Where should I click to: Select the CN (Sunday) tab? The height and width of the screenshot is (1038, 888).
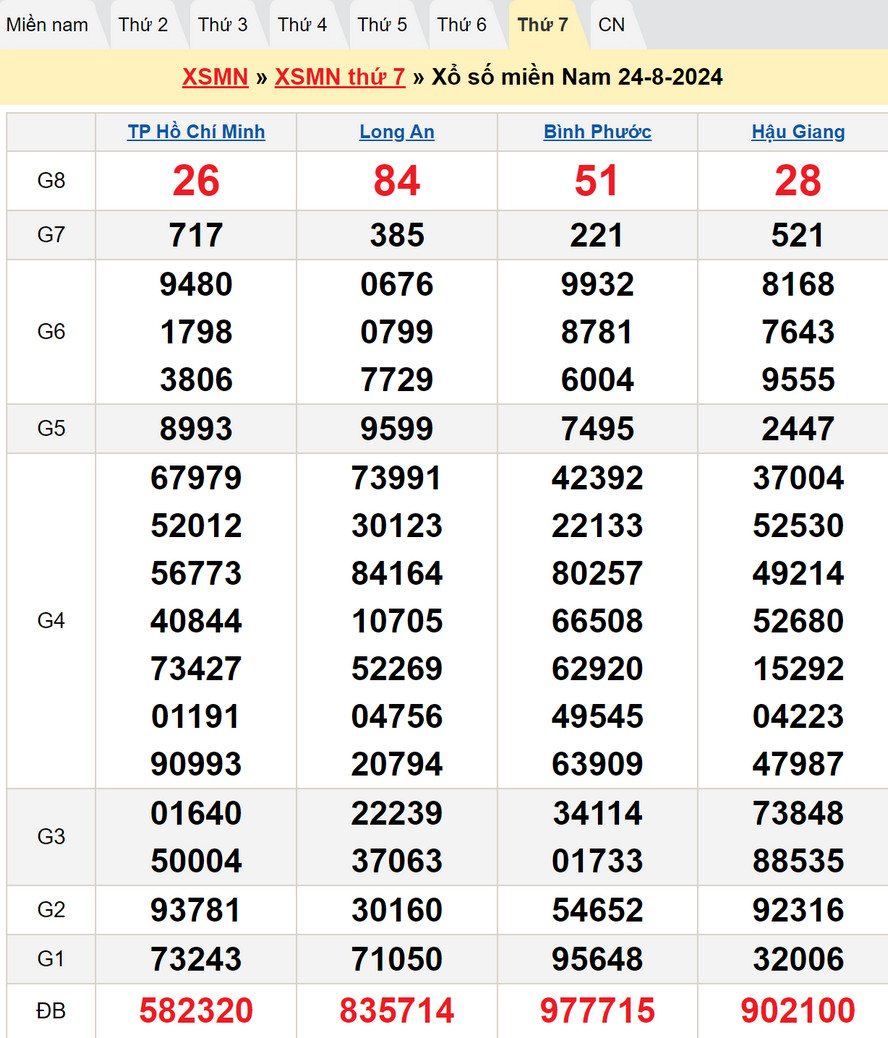tap(611, 25)
